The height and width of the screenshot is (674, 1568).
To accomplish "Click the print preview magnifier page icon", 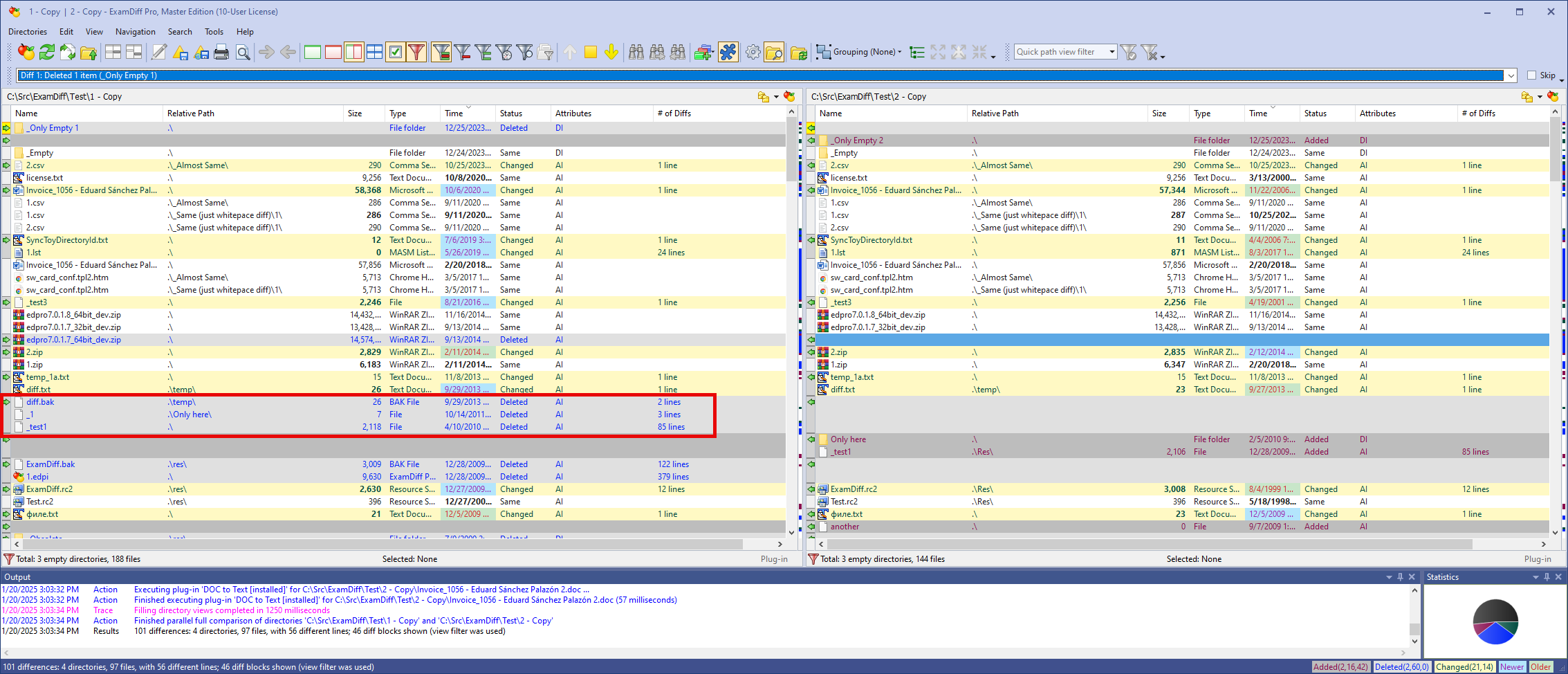I will tap(243, 52).
